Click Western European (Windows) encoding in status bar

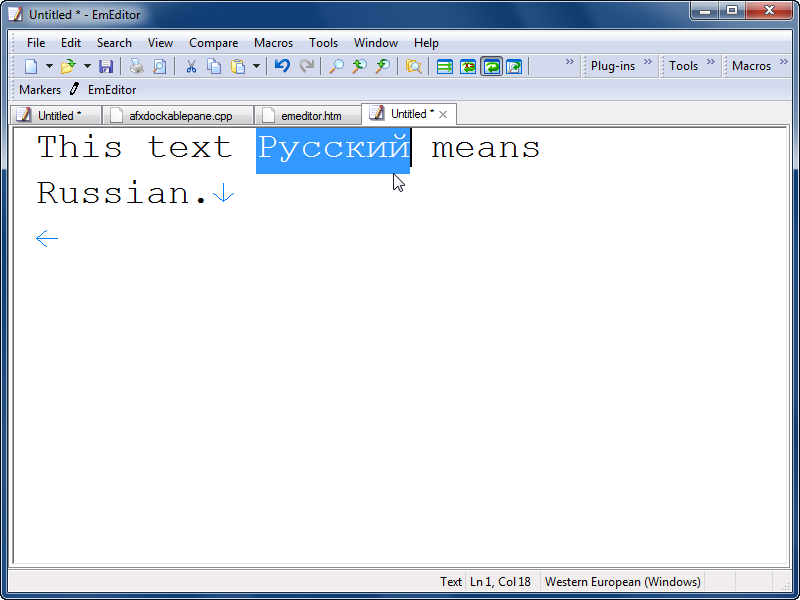pos(622,582)
